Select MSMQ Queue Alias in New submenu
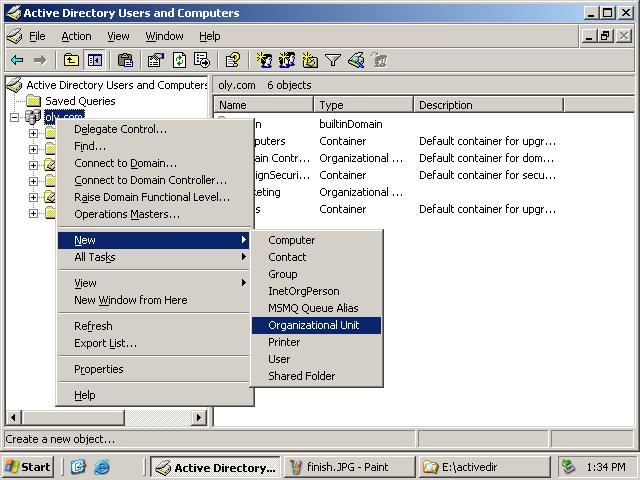The image size is (640, 480). coord(316,308)
